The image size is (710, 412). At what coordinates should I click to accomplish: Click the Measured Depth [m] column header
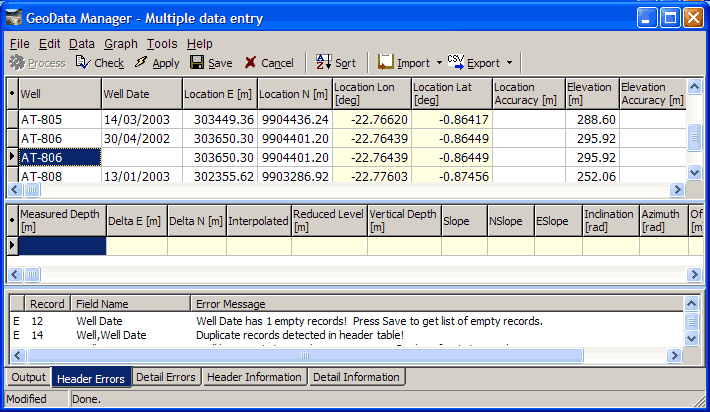pos(62,220)
